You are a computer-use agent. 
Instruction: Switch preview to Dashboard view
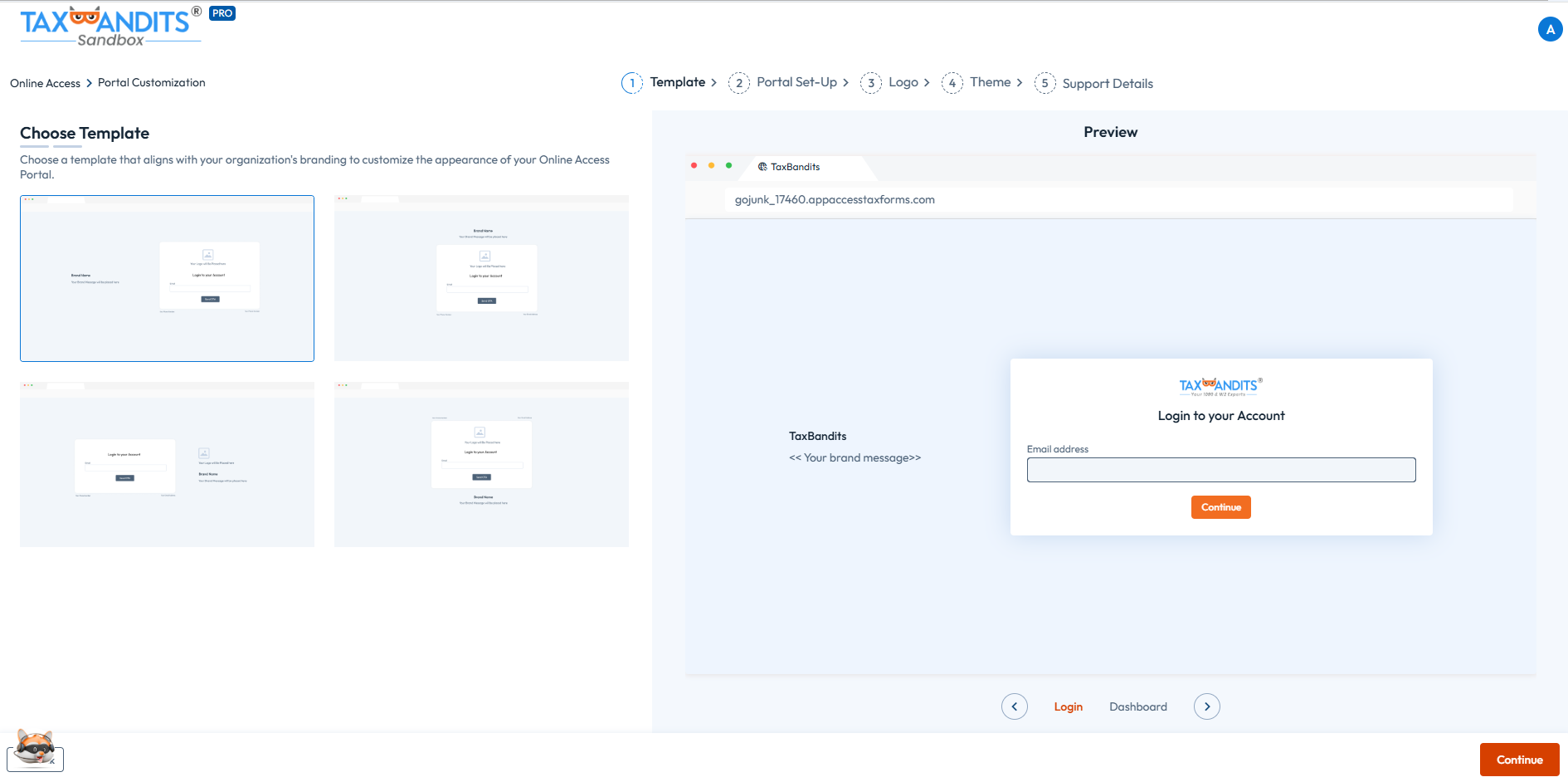(x=1137, y=706)
